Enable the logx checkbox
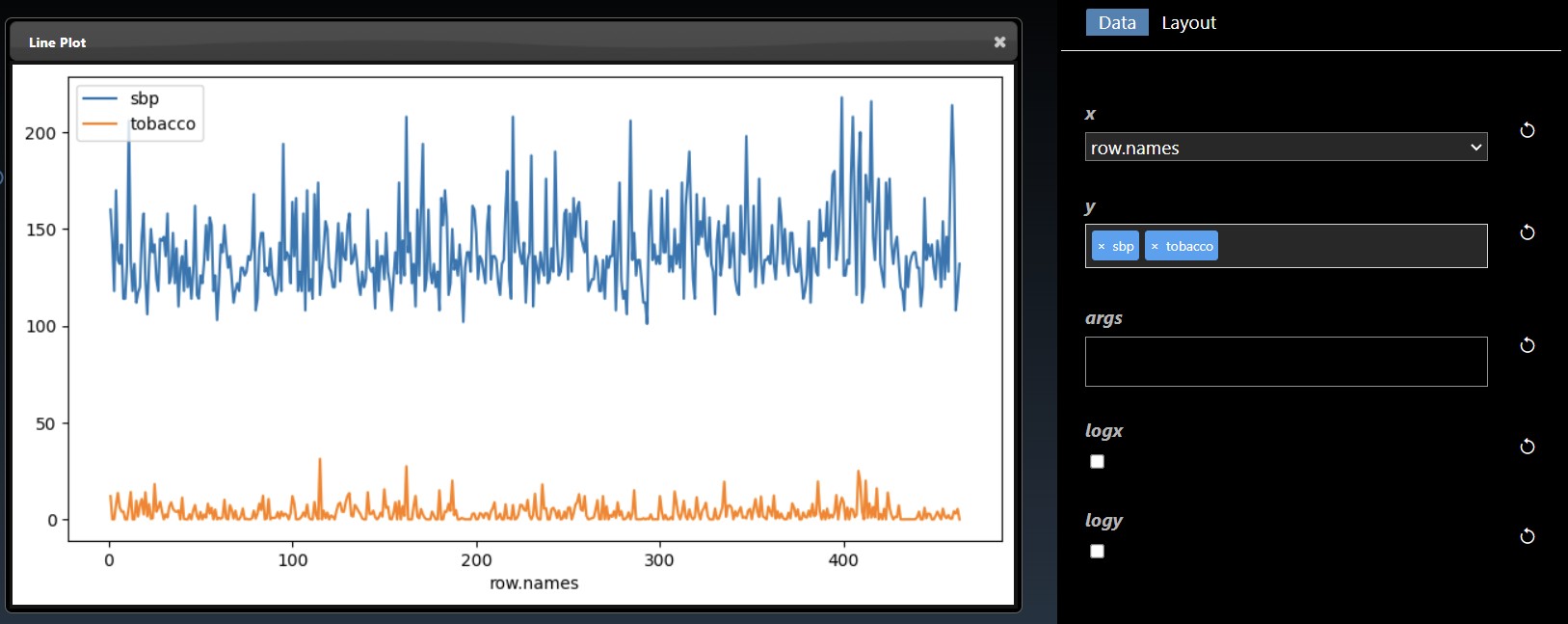This screenshot has width=1568, height=624. (1097, 462)
